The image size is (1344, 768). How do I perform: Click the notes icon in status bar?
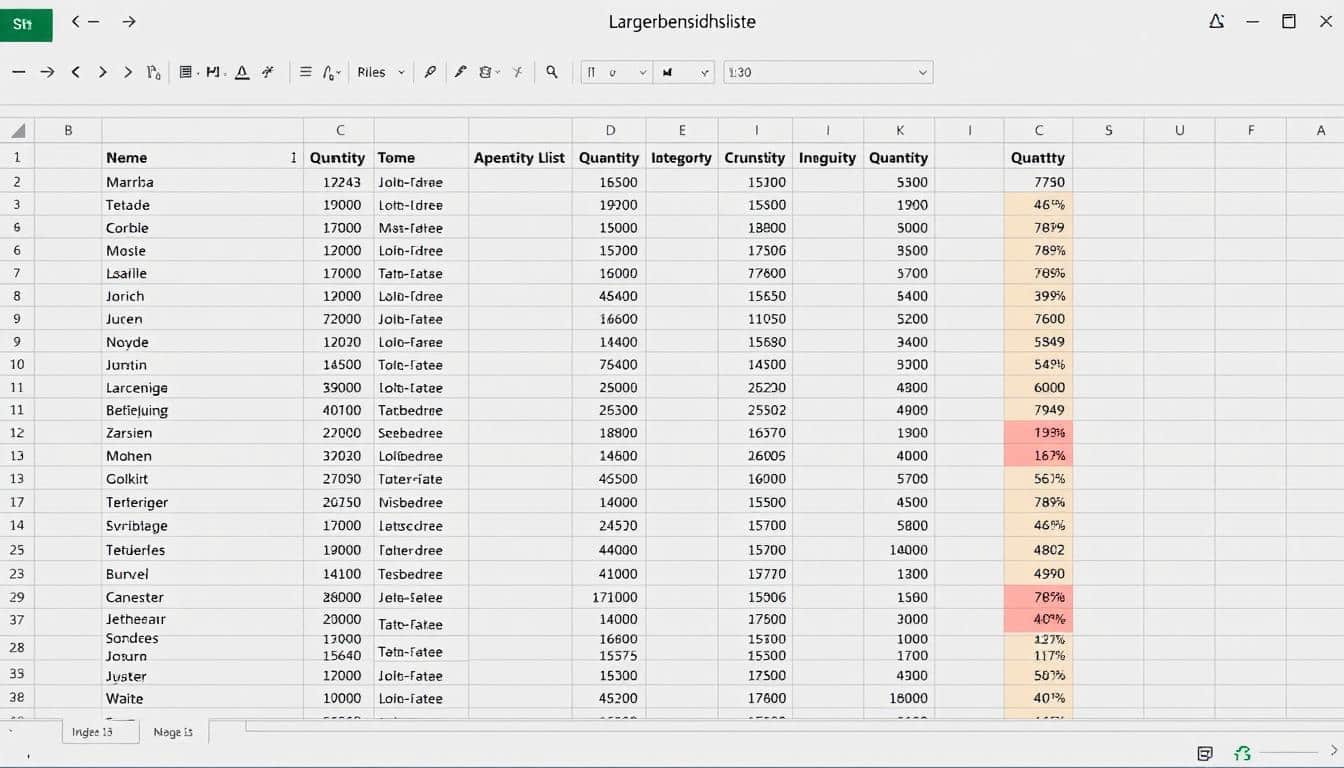(1205, 753)
